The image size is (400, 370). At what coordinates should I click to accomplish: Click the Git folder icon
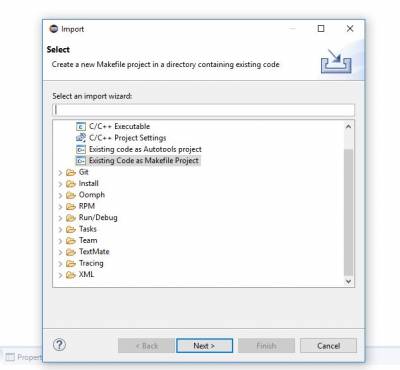[71, 172]
